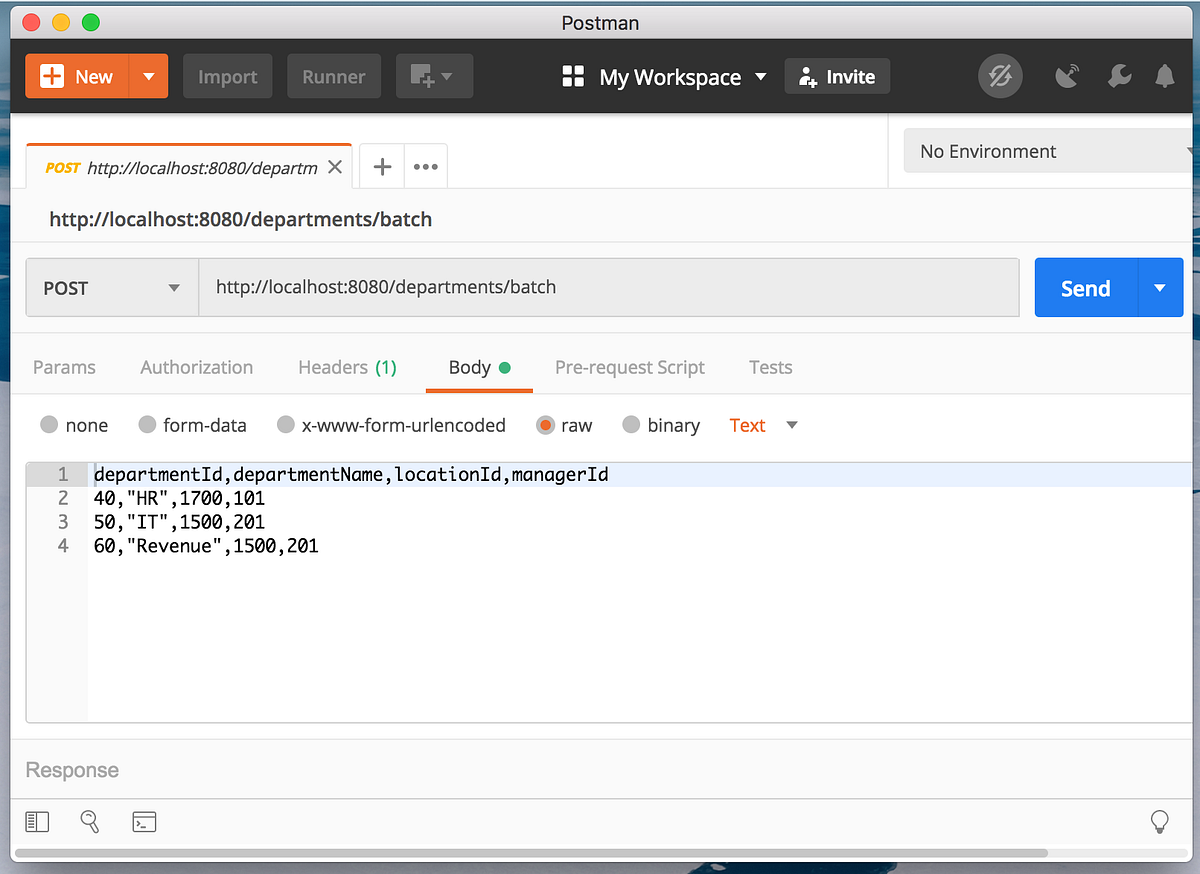
Task: Open Postman settings via wrench icon
Action: coord(1119,76)
